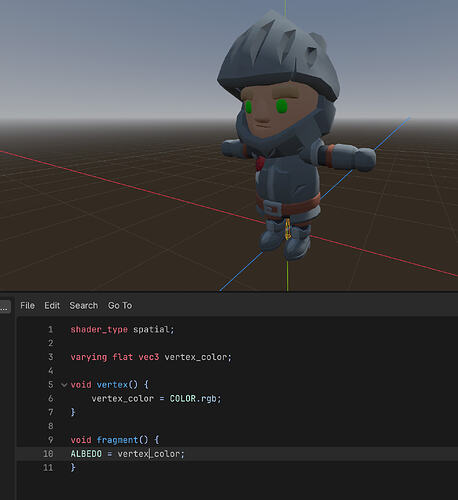
Task: Click 'void fragment() {' text
Action: click(x=115, y=440)
